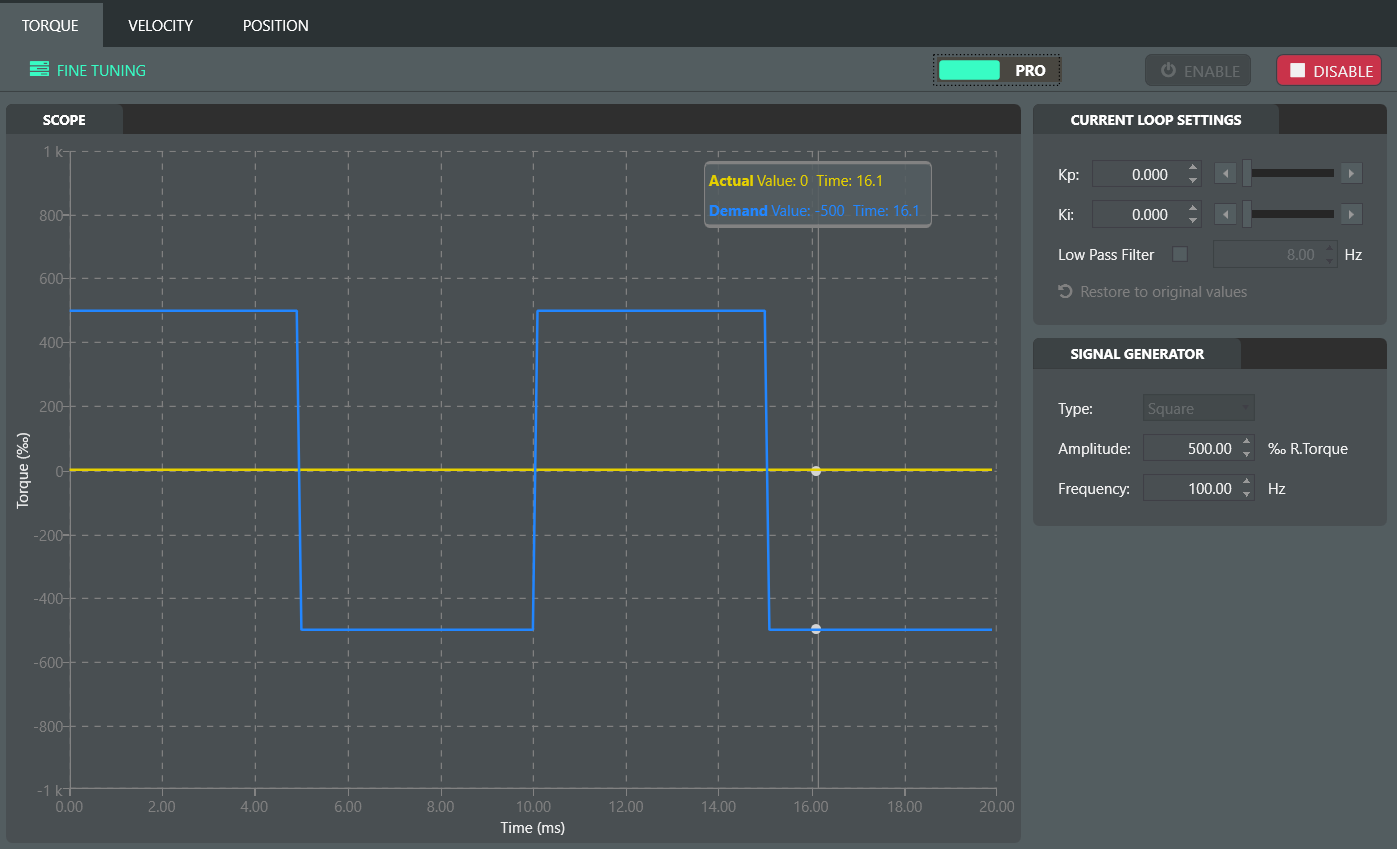Increase Amplitude with the up arrow

click(1246, 442)
